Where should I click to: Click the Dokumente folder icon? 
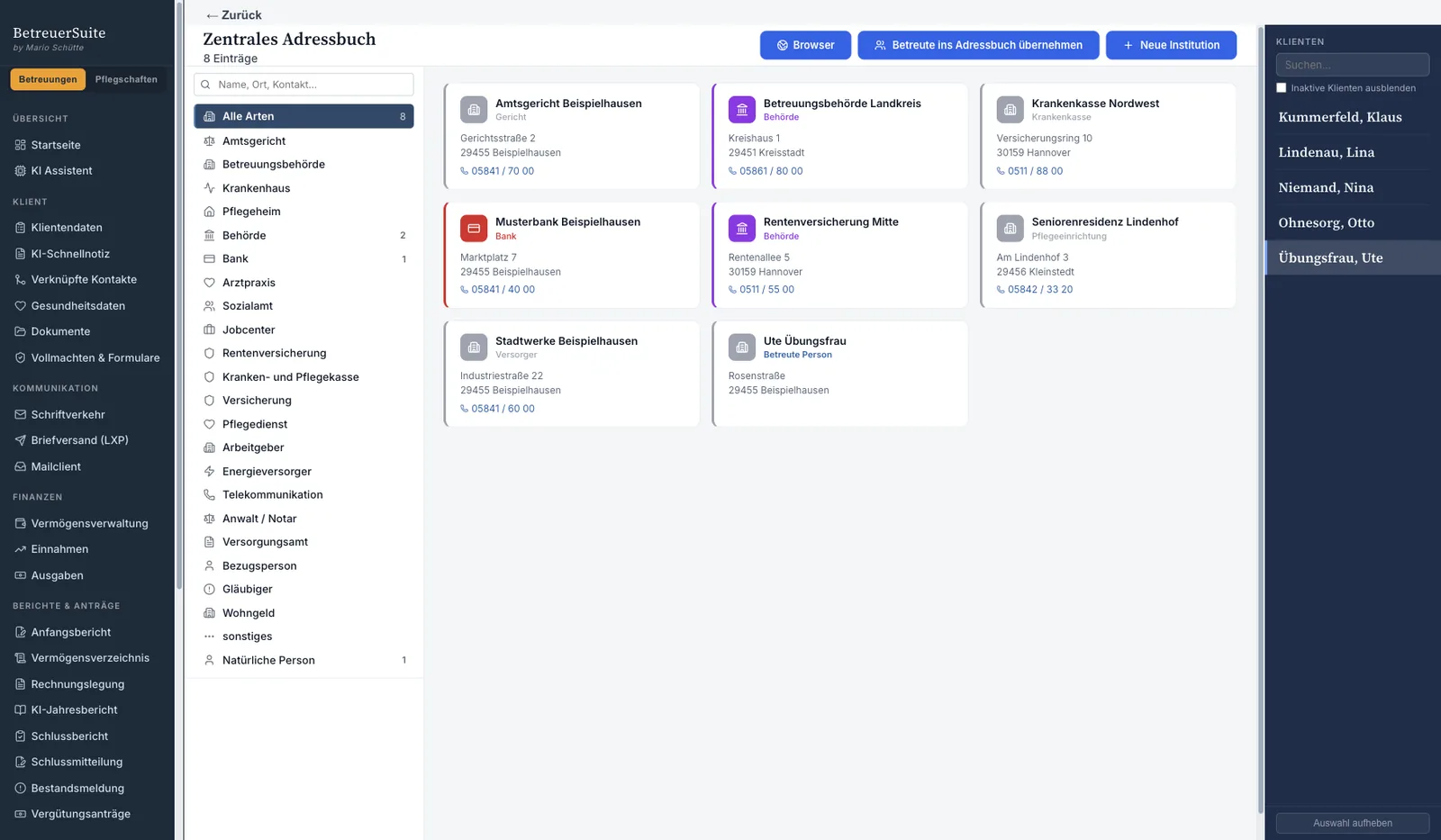coord(21,331)
